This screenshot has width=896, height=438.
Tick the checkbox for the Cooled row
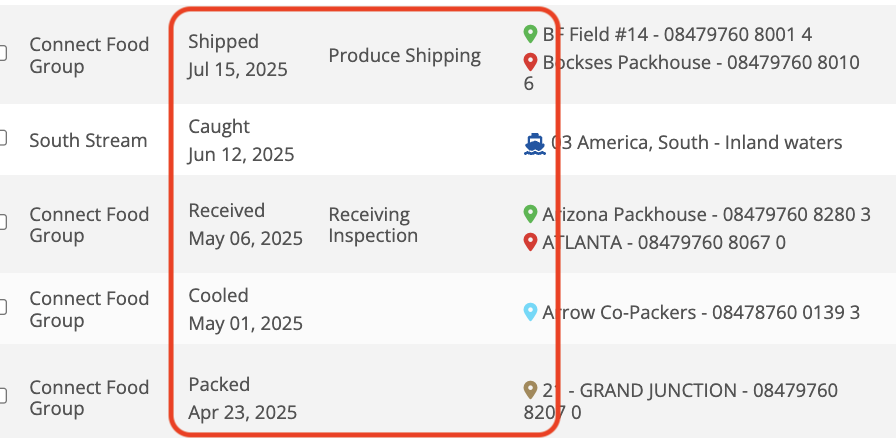point(3,308)
